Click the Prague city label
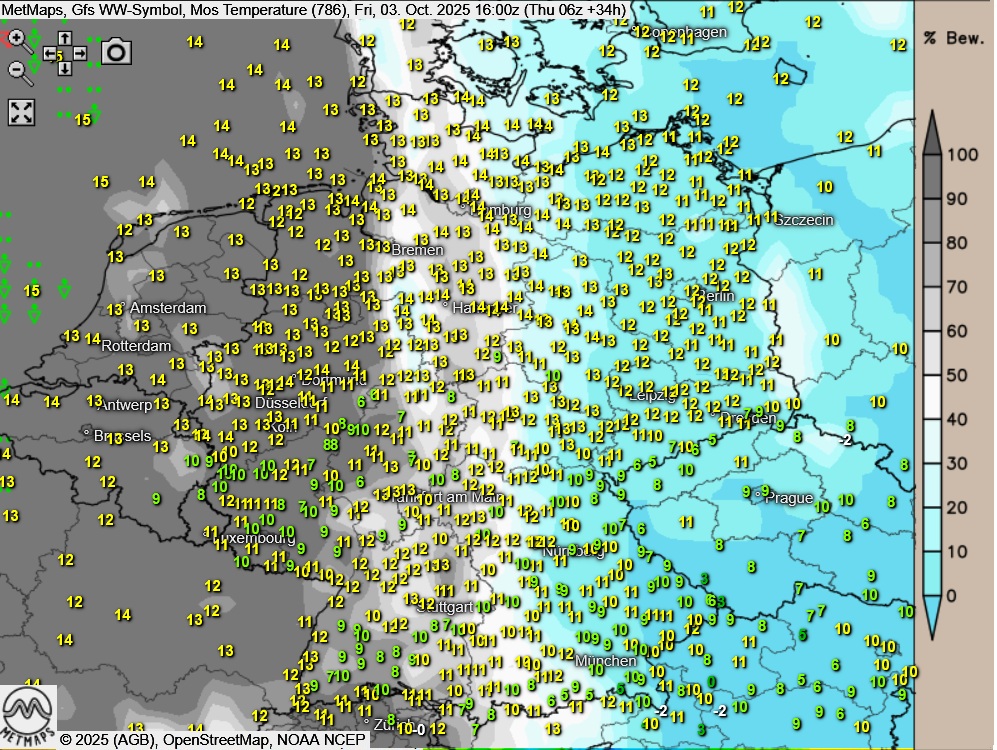Image resolution: width=997 pixels, height=750 pixels. (789, 498)
